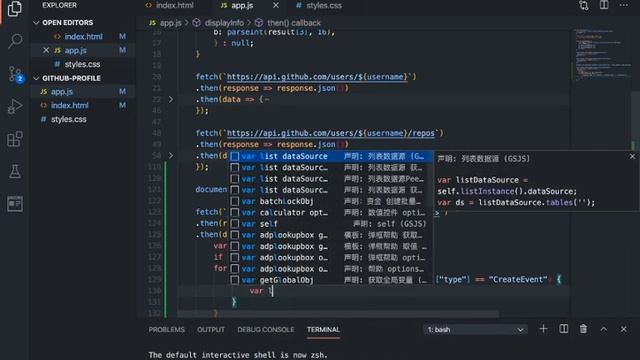Split the terminal panel
The width and height of the screenshot is (640, 360).
click(x=564, y=329)
